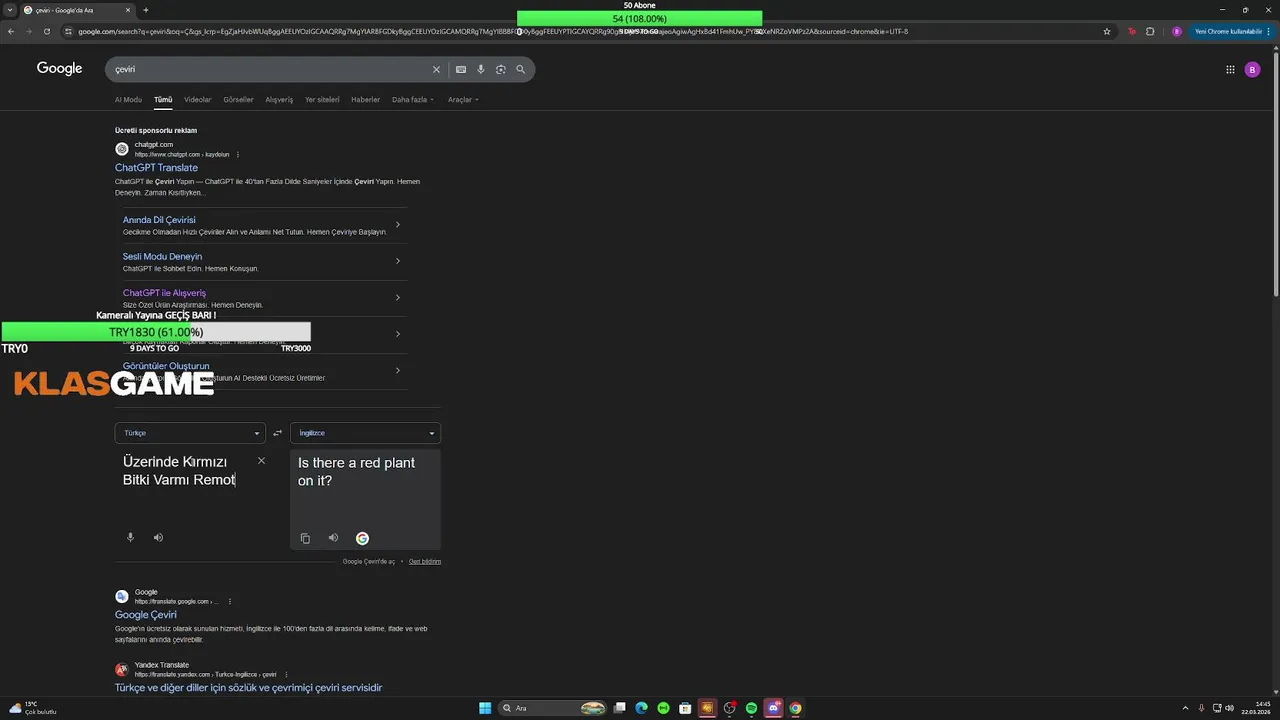Switch to the Haberler tab
The height and width of the screenshot is (720, 1280).
(365, 100)
